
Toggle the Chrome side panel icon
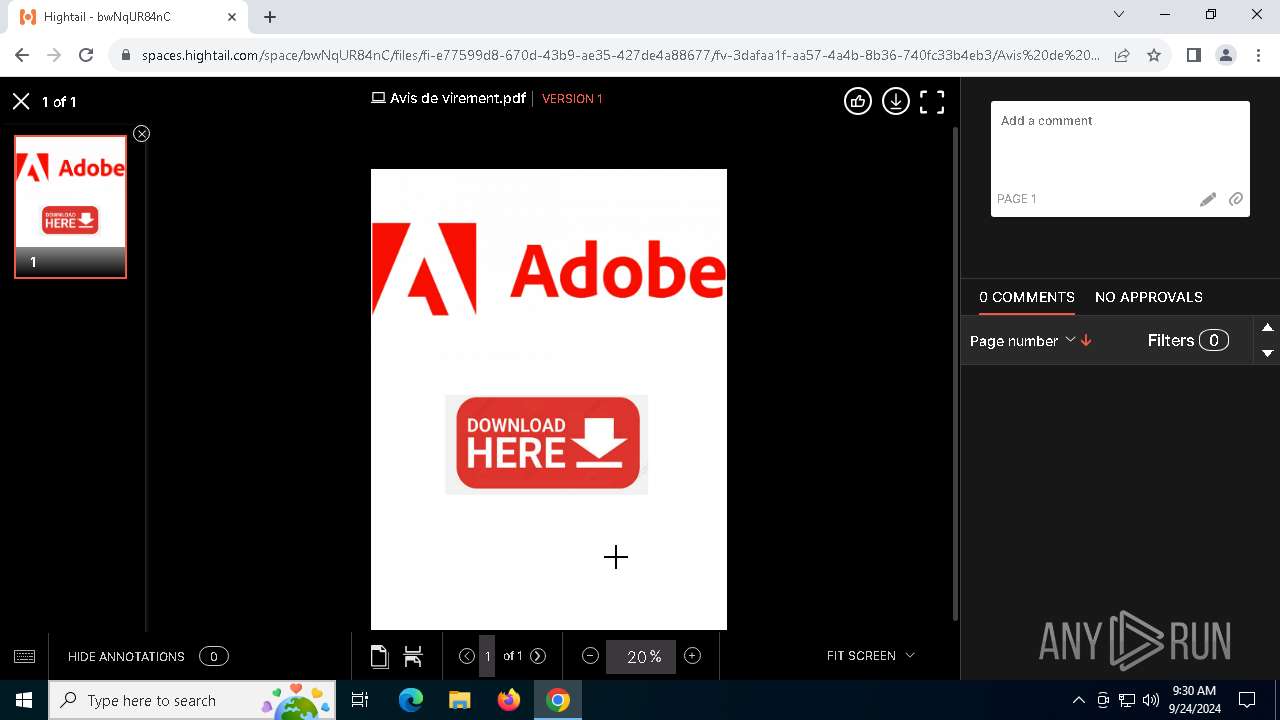tap(1193, 56)
